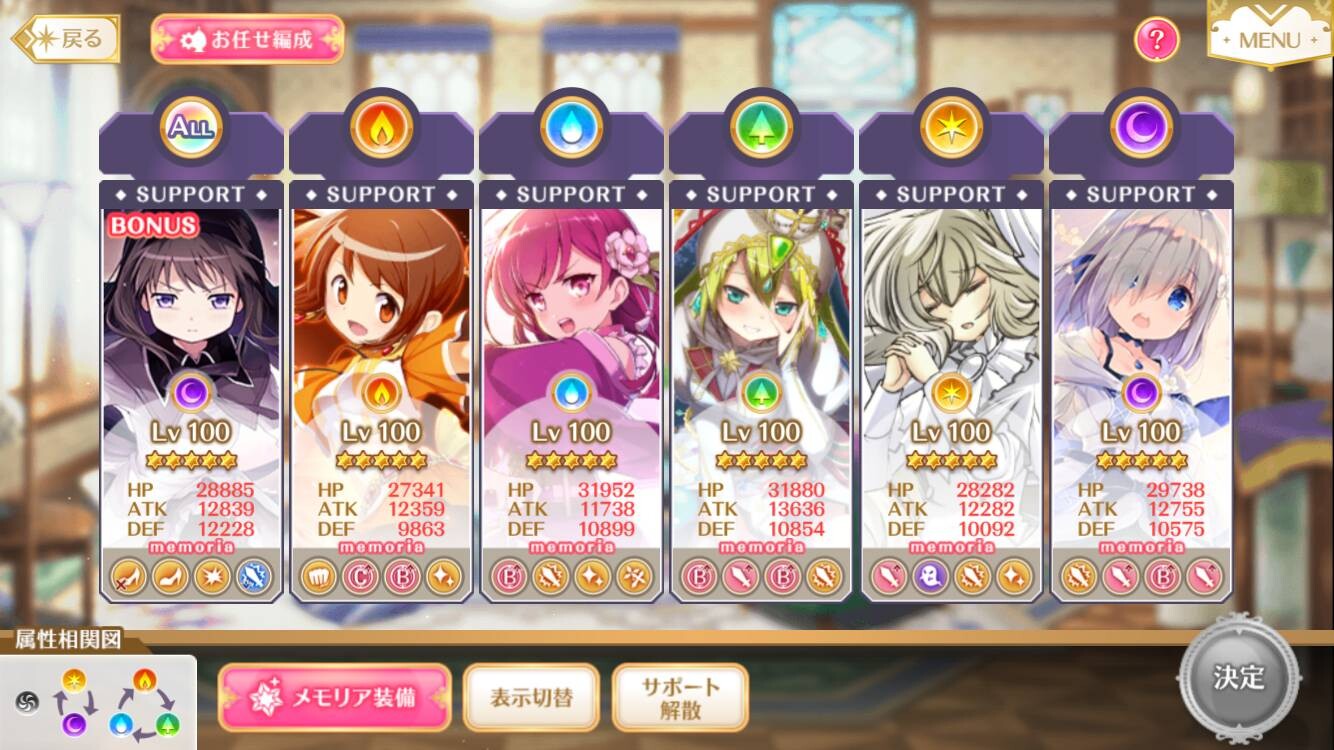
Task: Tap サポート解散 to disband supports
Action: tap(680, 697)
